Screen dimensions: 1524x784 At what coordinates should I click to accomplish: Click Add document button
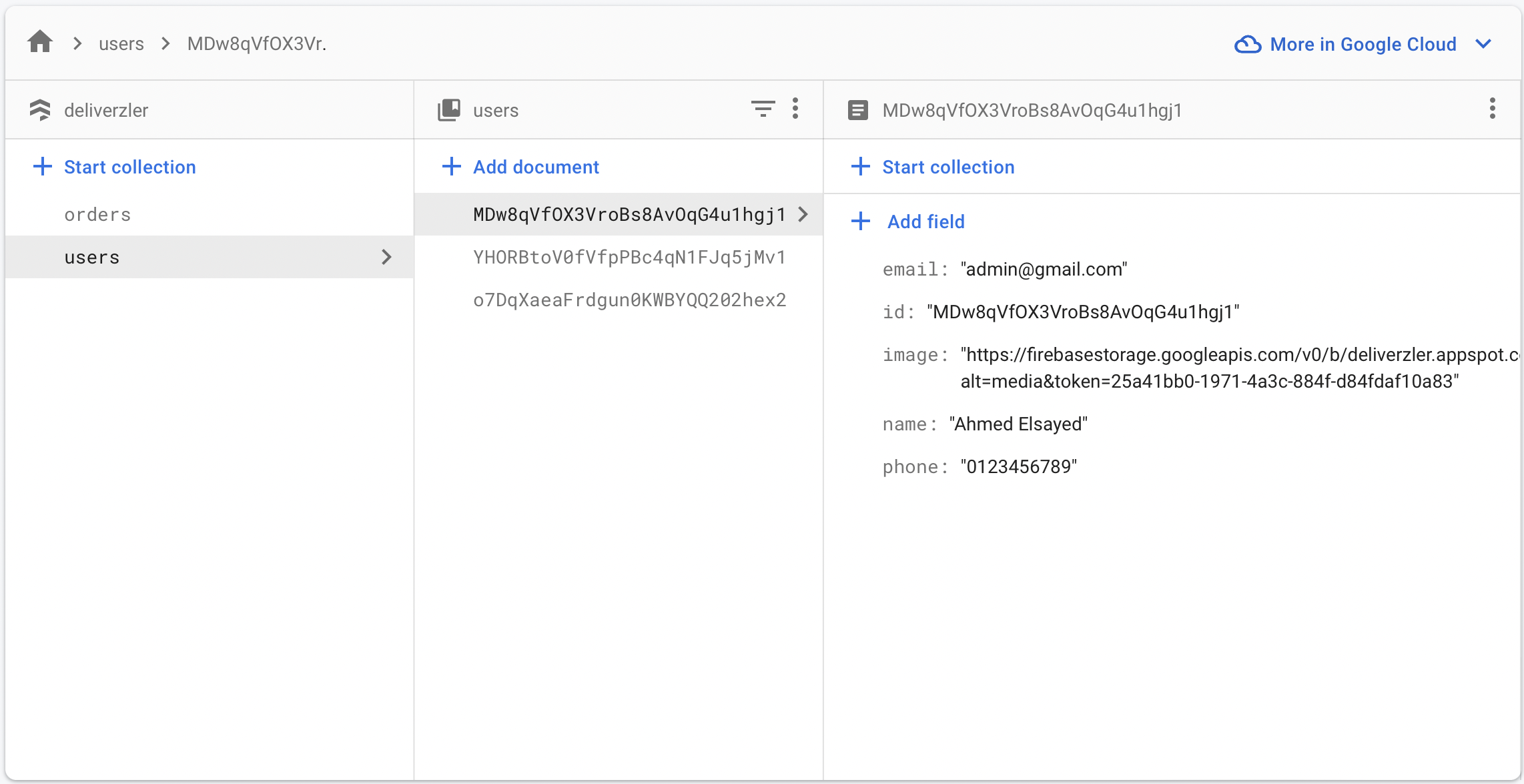pos(521,167)
